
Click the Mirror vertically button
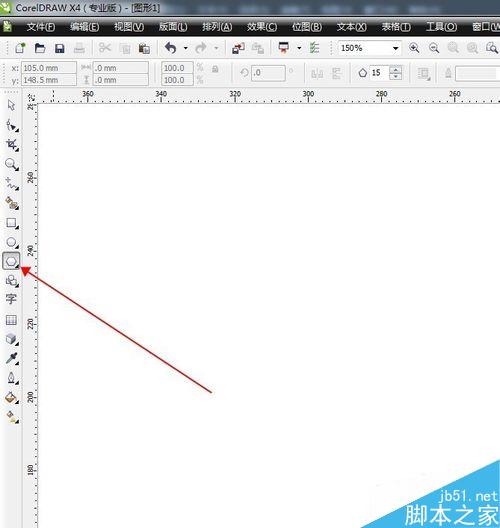click(x=336, y=73)
